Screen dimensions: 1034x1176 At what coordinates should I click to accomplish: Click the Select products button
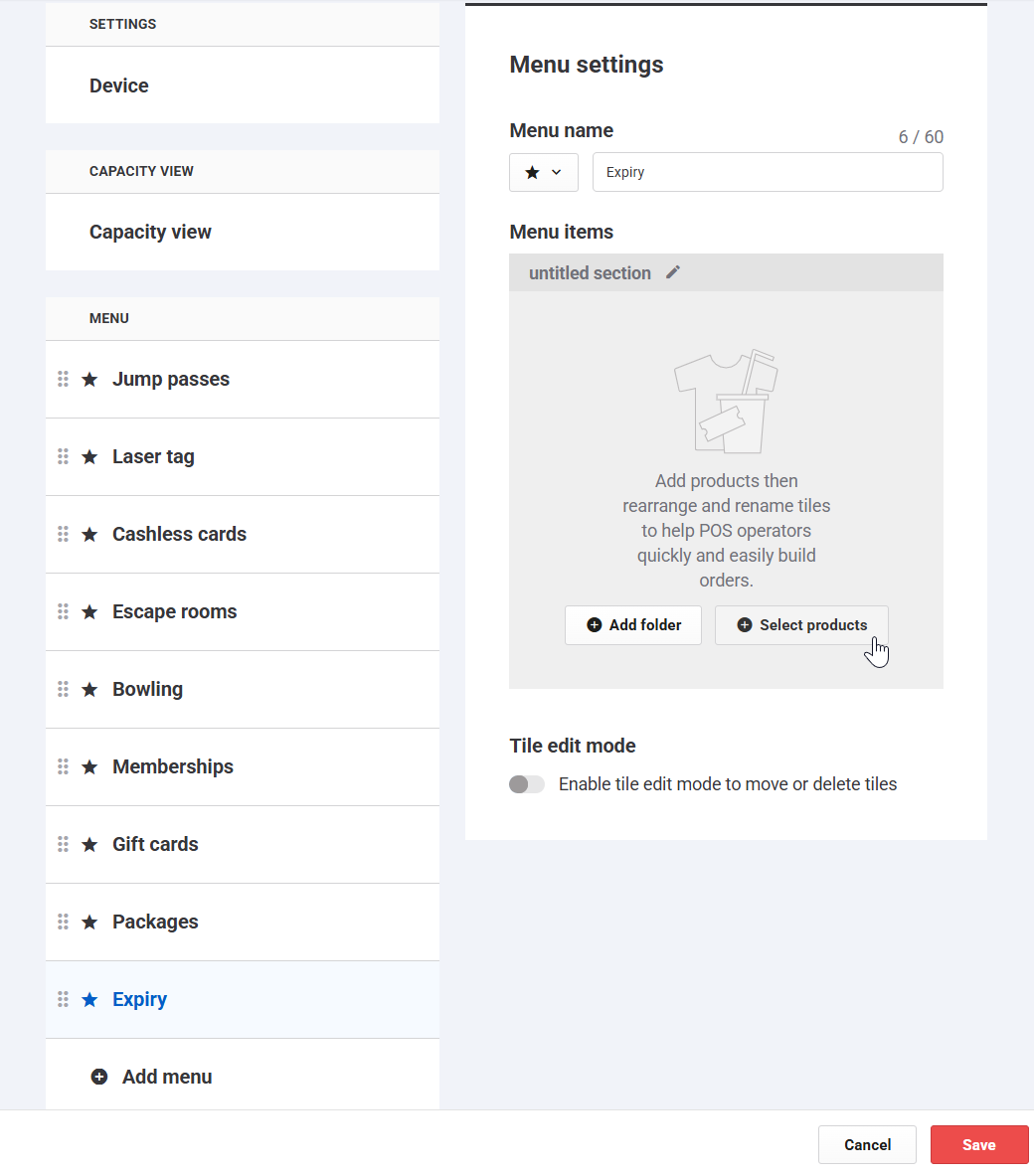(801, 625)
